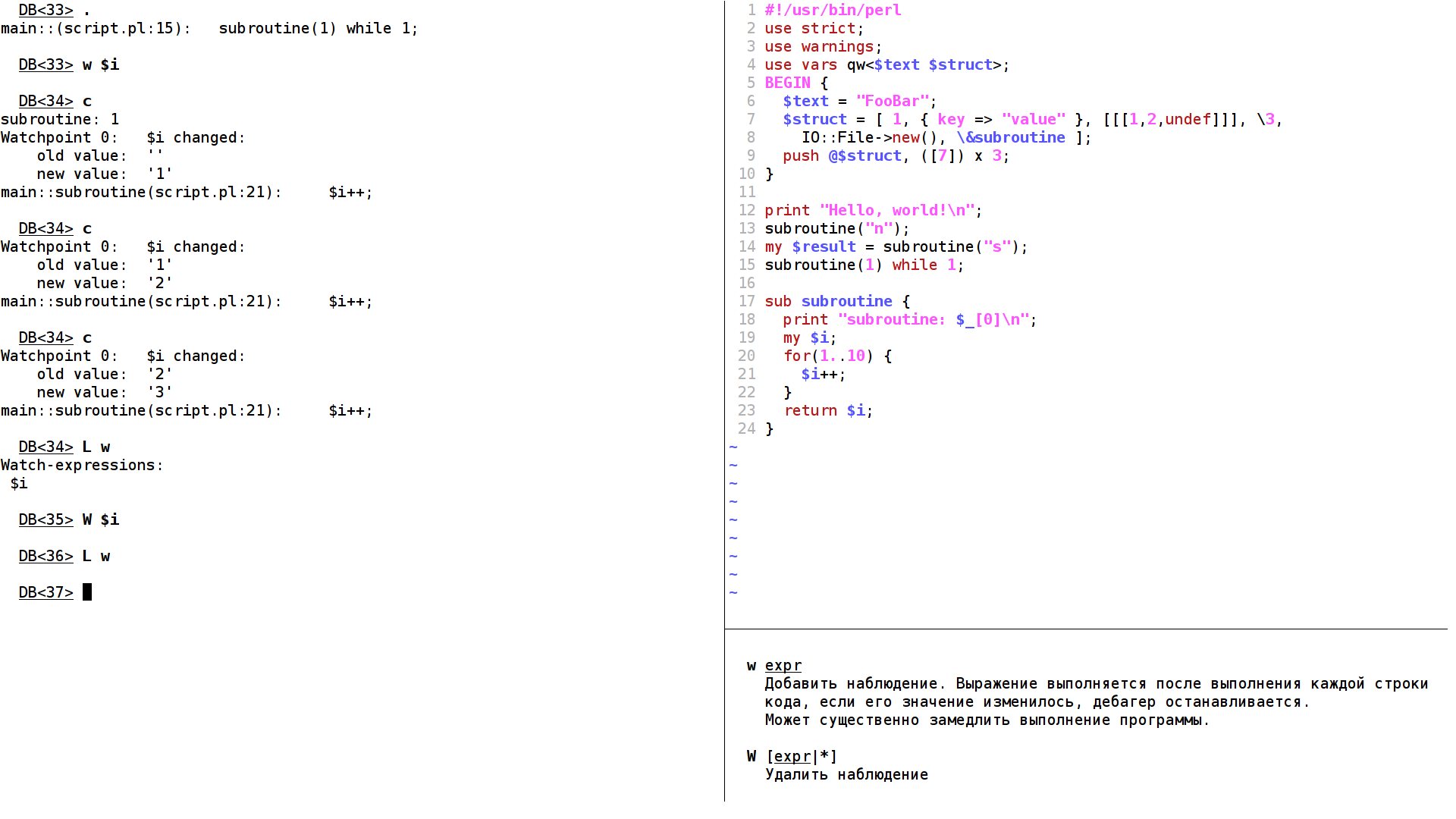This screenshot has height=819, width=1456.
Task: Click "old value: ''" watchpoint output
Action: 101,155
